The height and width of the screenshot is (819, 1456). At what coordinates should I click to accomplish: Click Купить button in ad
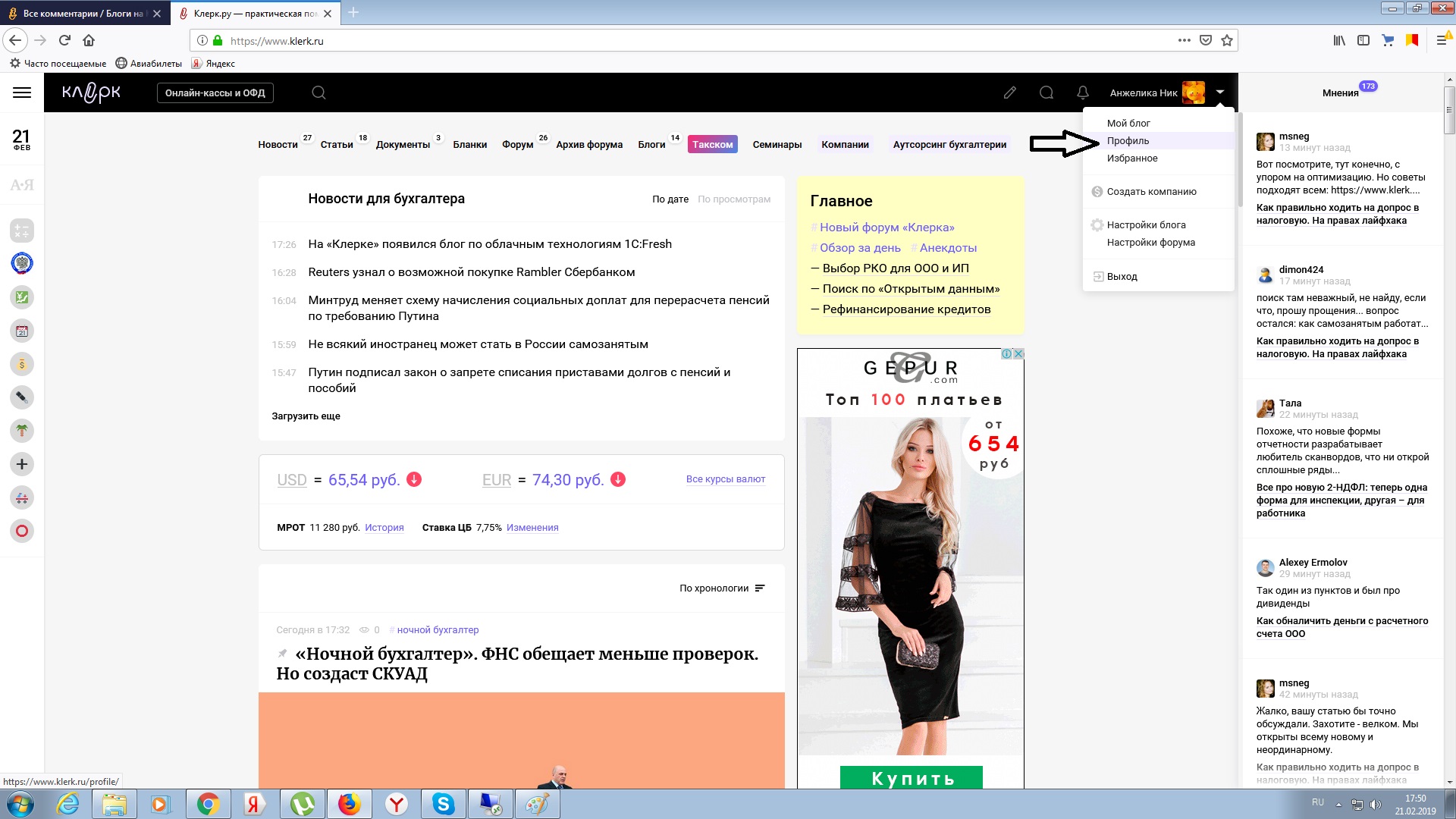[912, 777]
